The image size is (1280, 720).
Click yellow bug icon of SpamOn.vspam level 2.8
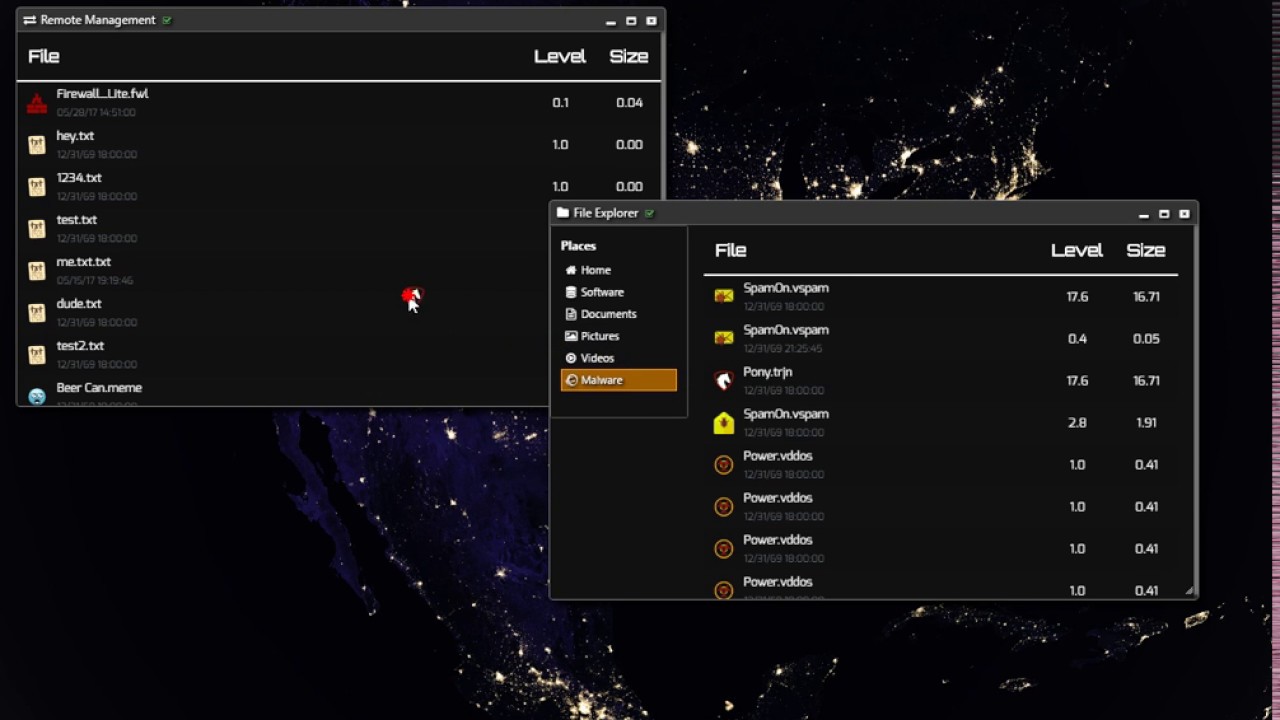pyautogui.click(x=724, y=423)
